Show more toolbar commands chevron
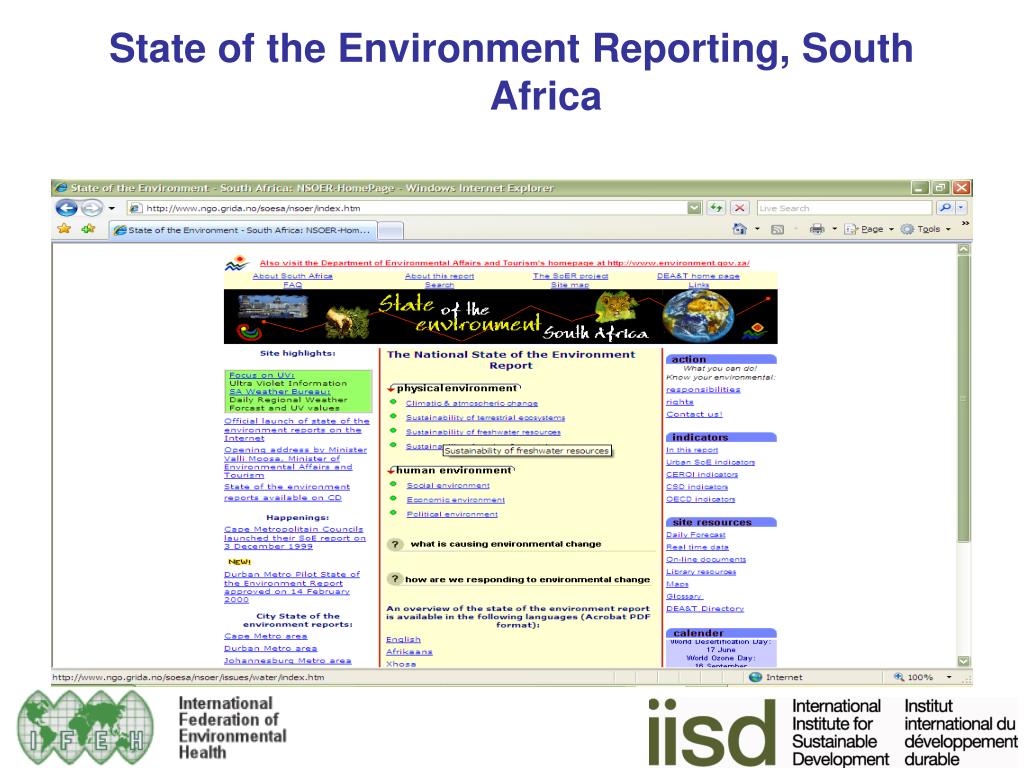Image resolution: width=1024 pixels, height=768 pixels. pyautogui.click(x=965, y=224)
